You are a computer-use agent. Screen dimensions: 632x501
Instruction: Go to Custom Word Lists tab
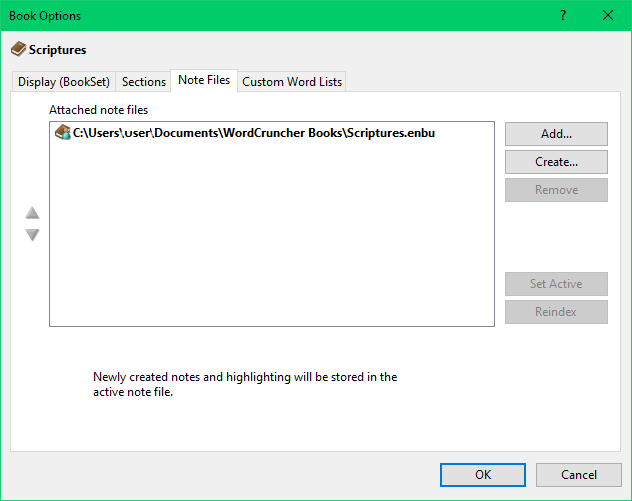292,82
